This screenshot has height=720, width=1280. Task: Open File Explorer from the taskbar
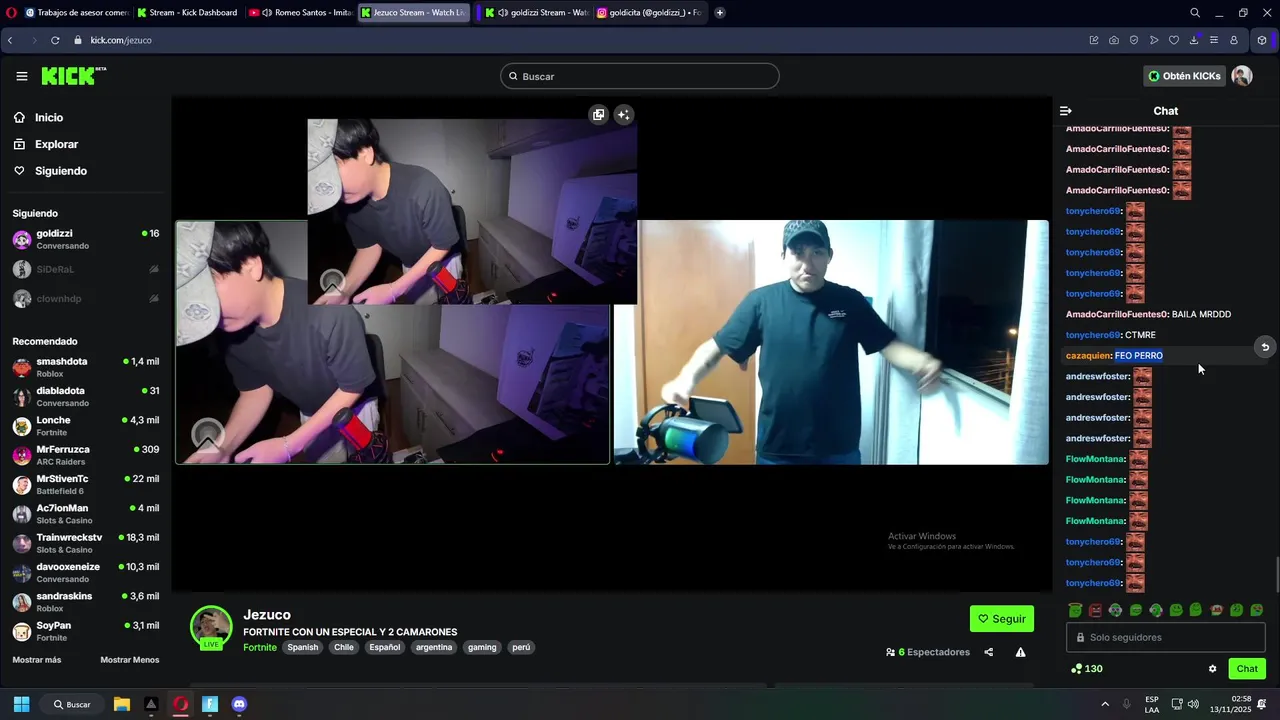[122, 704]
